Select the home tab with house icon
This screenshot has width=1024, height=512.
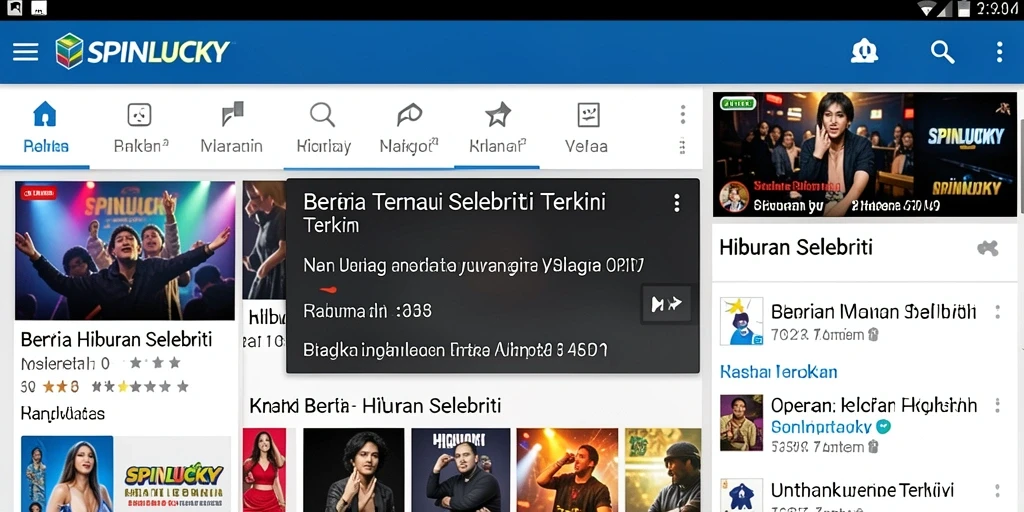(45, 128)
